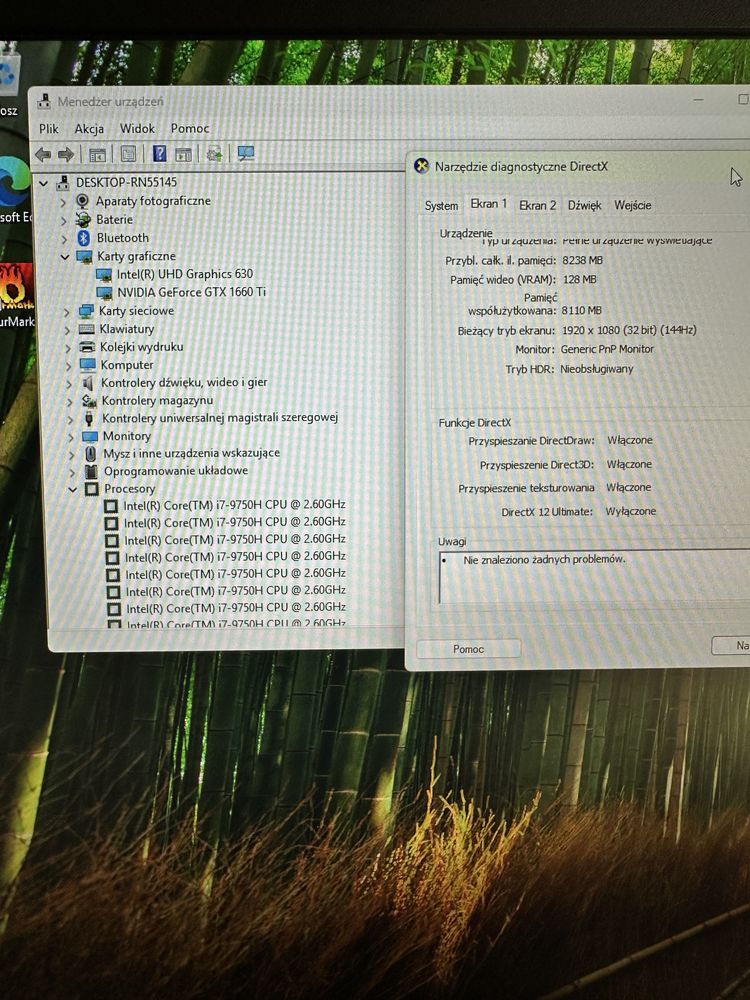
Task: Click the 8238 MB total memory value
Action: coord(582,260)
